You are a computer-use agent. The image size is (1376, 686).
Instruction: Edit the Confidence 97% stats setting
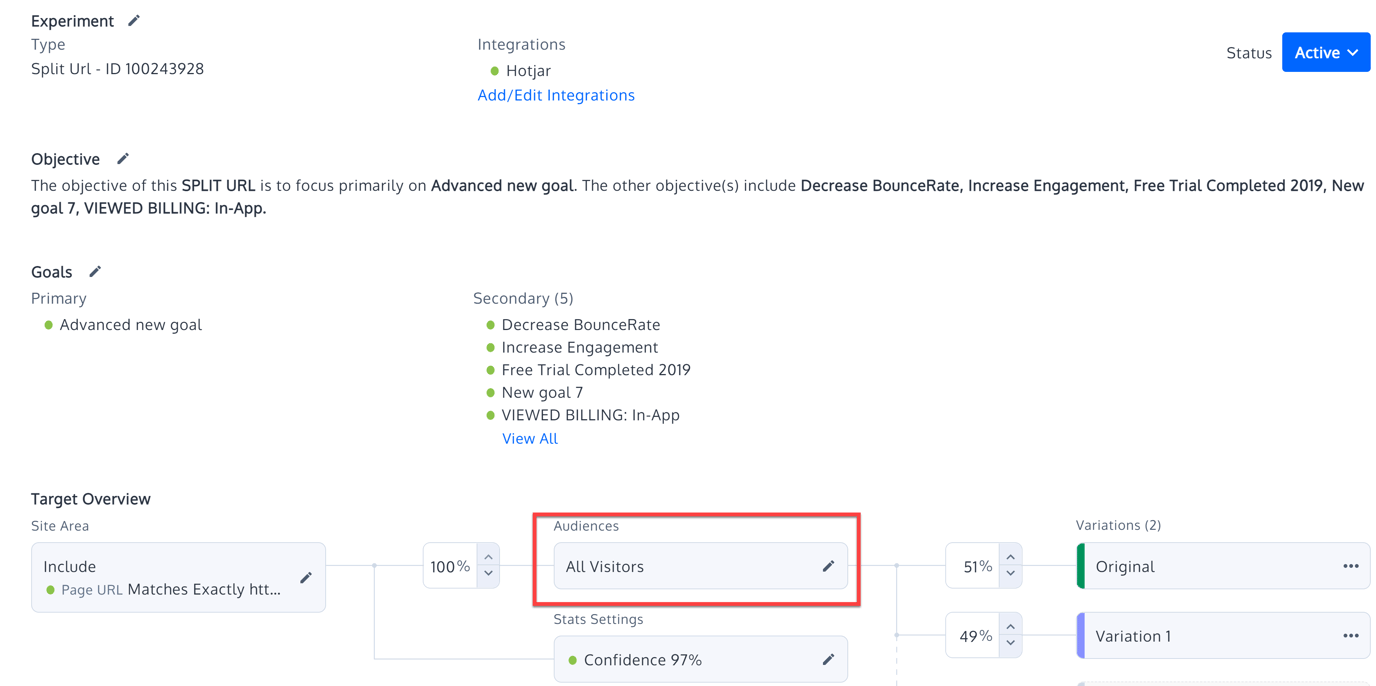coord(828,660)
